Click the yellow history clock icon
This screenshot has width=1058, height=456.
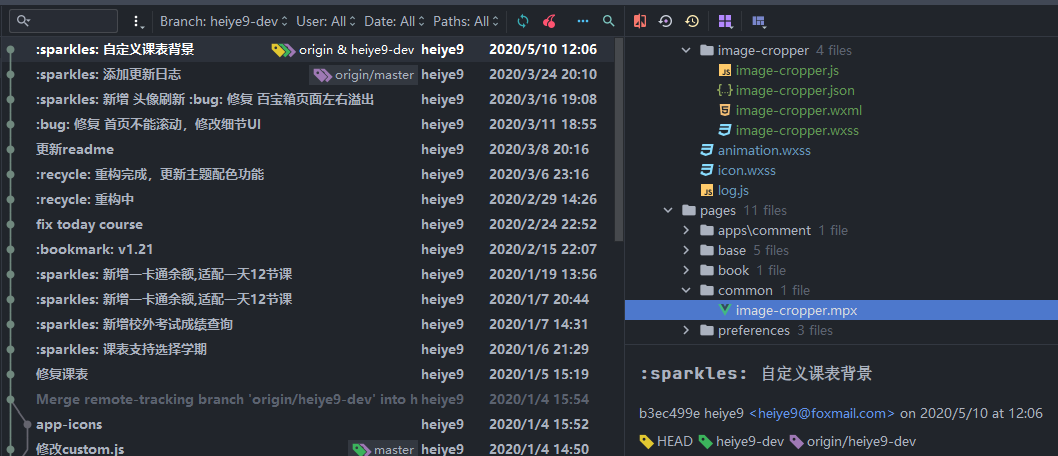pos(692,21)
